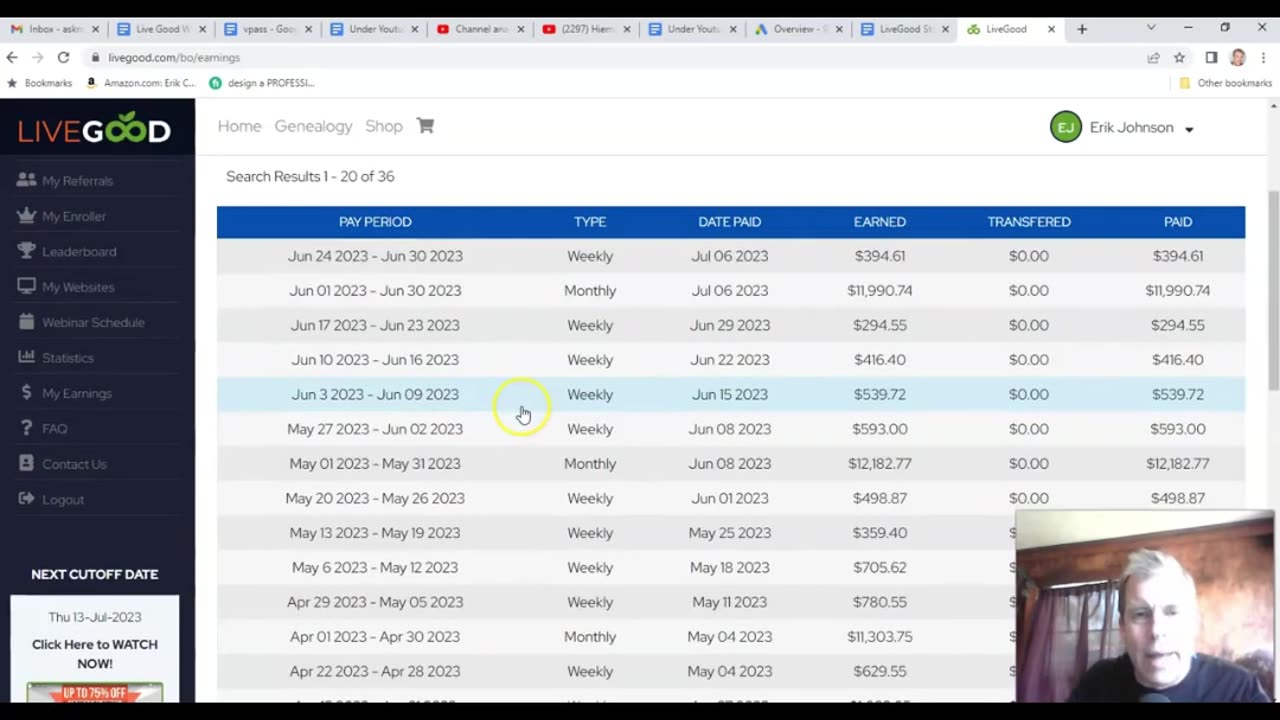
Task: Click the Thu 13-Jul-2023 cutoff date
Action: [95, 617]
